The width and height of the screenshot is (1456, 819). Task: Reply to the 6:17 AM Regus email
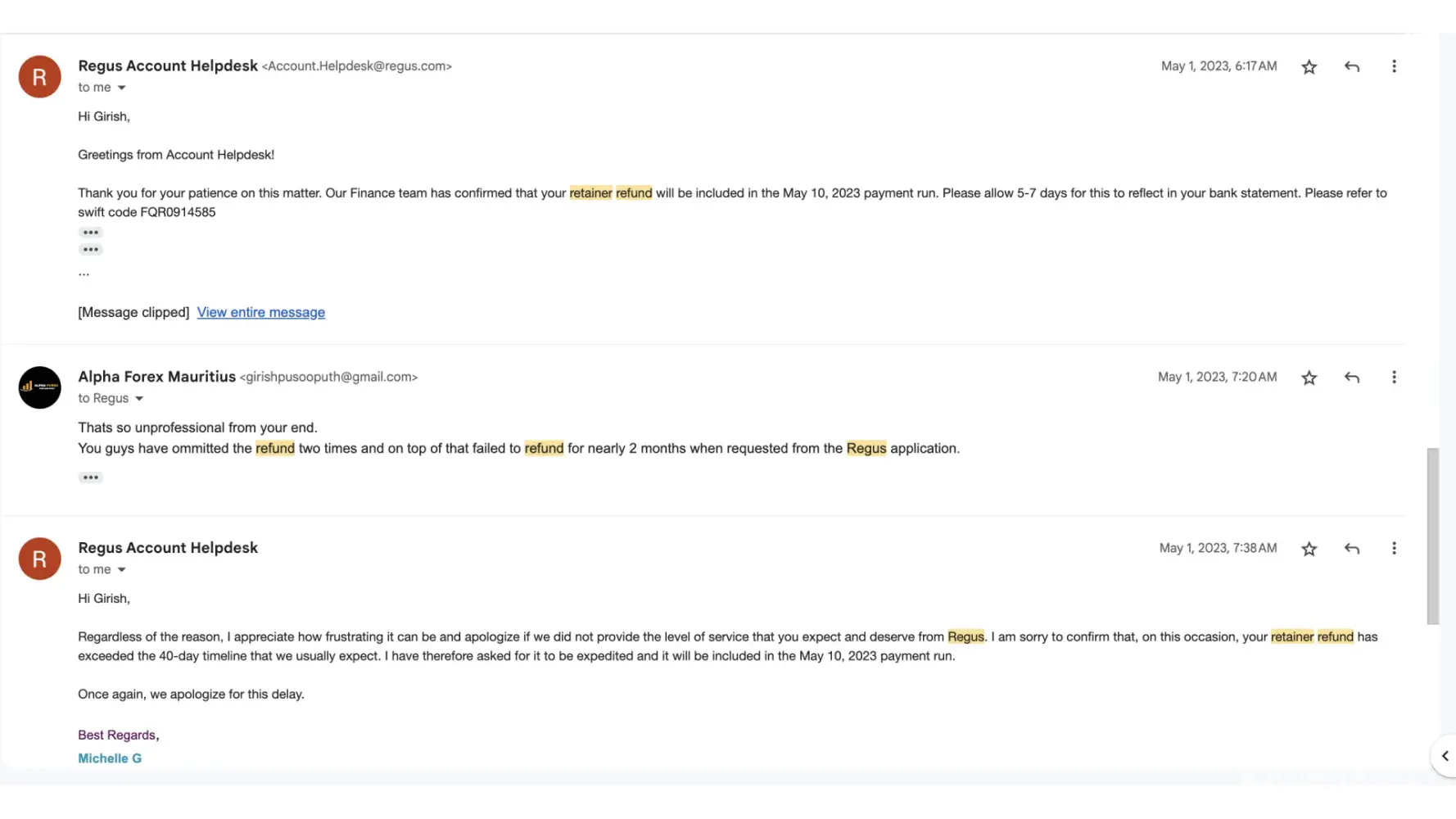point(1351,67)
